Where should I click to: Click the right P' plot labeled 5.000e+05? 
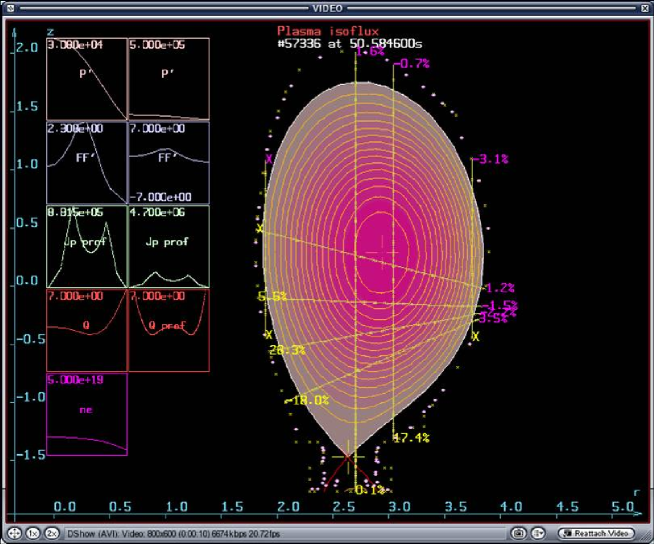click(168, 80)
